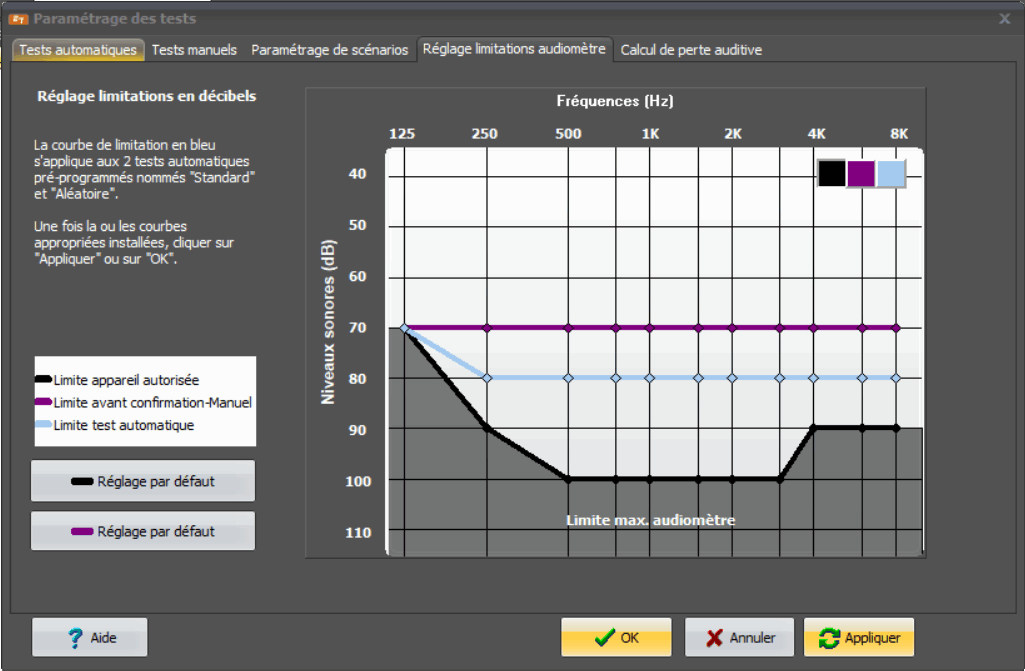Go to Calcul de perte auditive tab

pyautogui.click(x=691, y=50)
